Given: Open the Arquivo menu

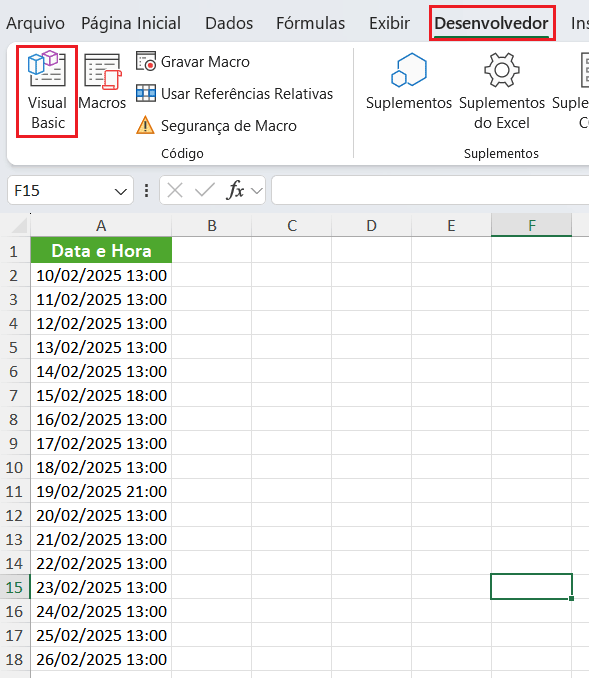Looking at the screenshot, I should [35, 23].
